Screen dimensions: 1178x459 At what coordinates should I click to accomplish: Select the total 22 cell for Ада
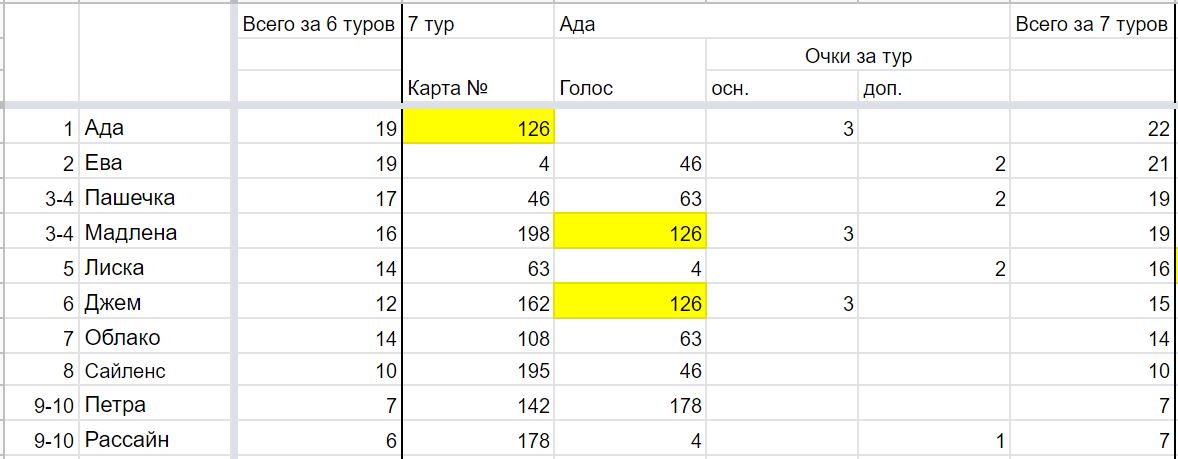tap(1092, 128)
